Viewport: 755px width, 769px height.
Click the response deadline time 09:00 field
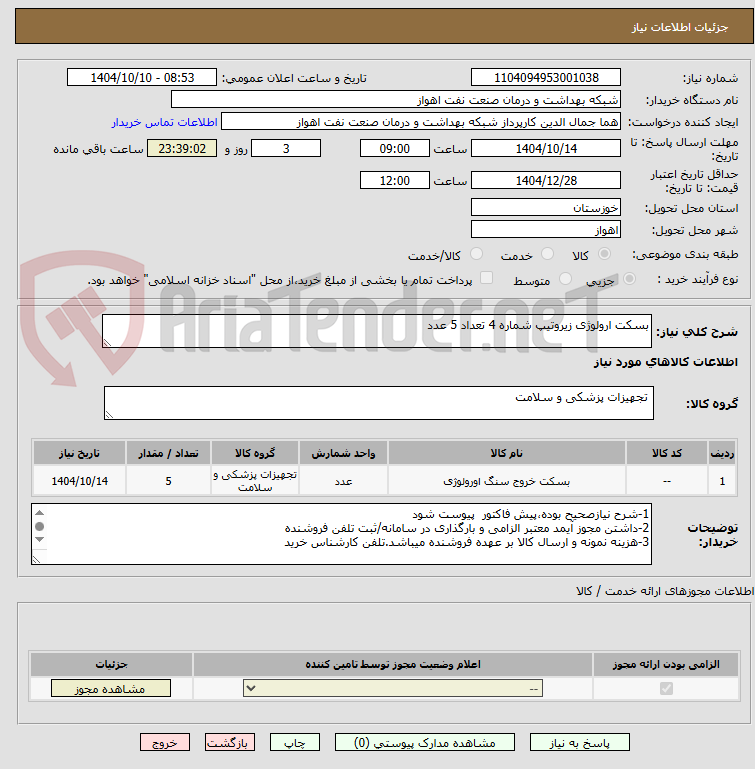[394, 149]
